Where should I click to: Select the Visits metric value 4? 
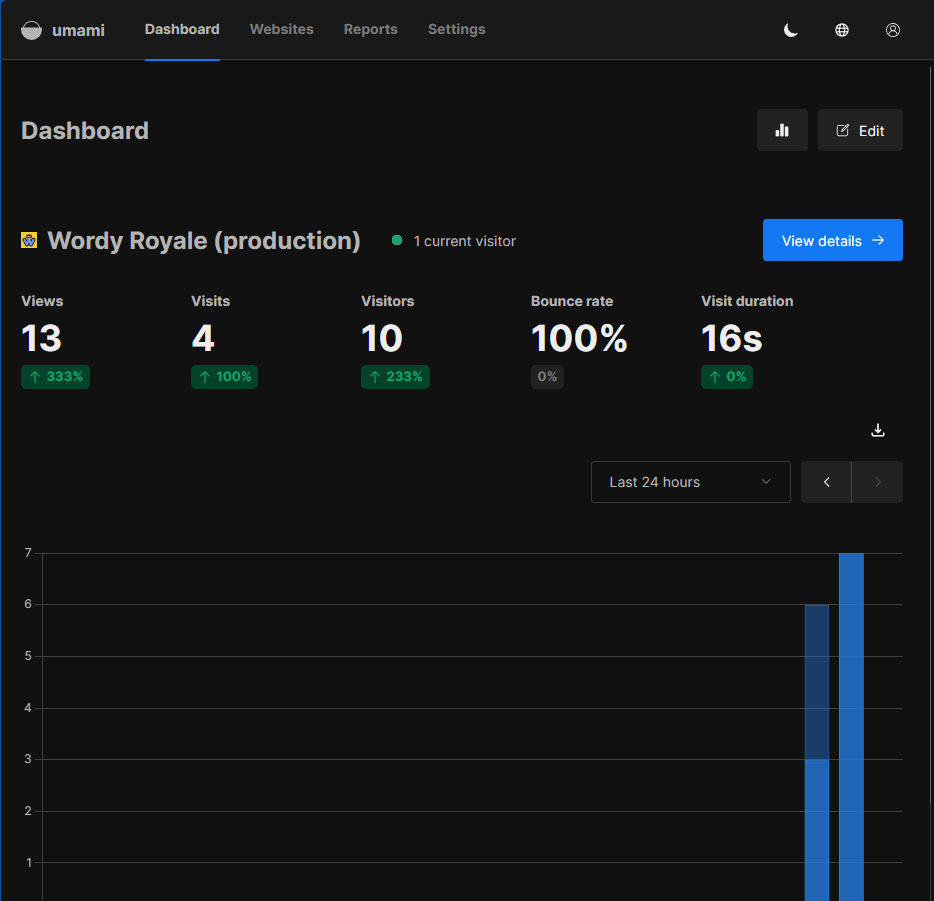point(203,338)
